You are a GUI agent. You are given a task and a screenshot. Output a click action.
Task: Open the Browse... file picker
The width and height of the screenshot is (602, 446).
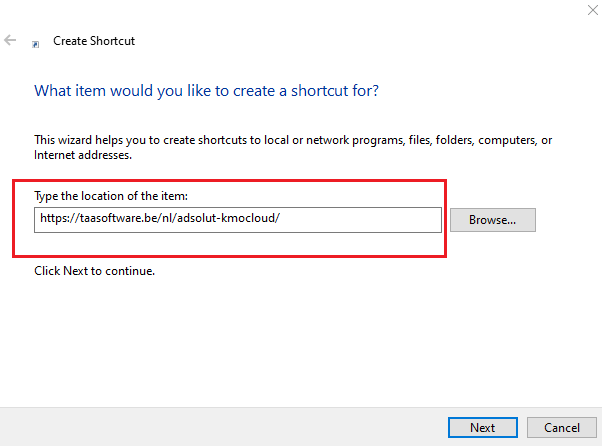tap(492, 219)
